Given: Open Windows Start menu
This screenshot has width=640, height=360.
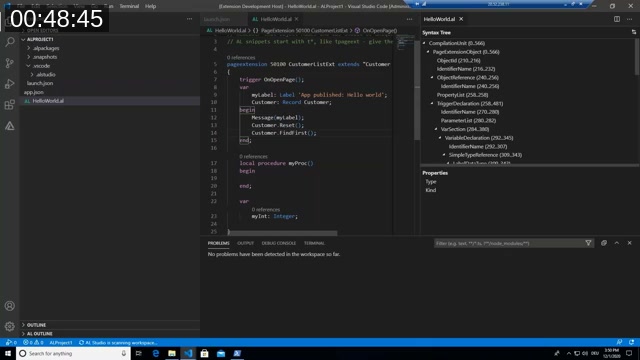Looking at the screenshot, I should 8,353.
